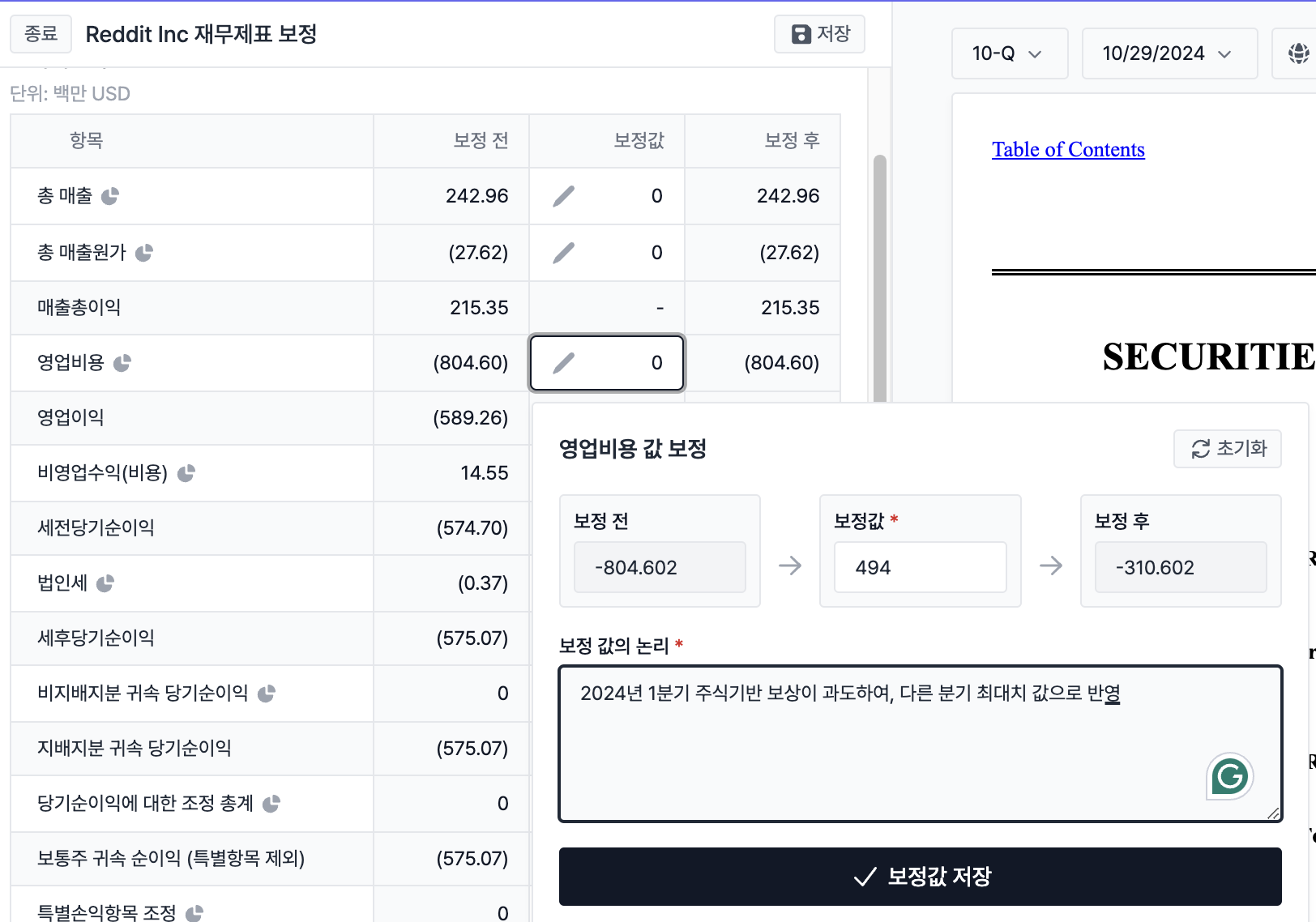1316x922 pixels.
Task: Click the table's vertical scrollbar
Action: 879,275
